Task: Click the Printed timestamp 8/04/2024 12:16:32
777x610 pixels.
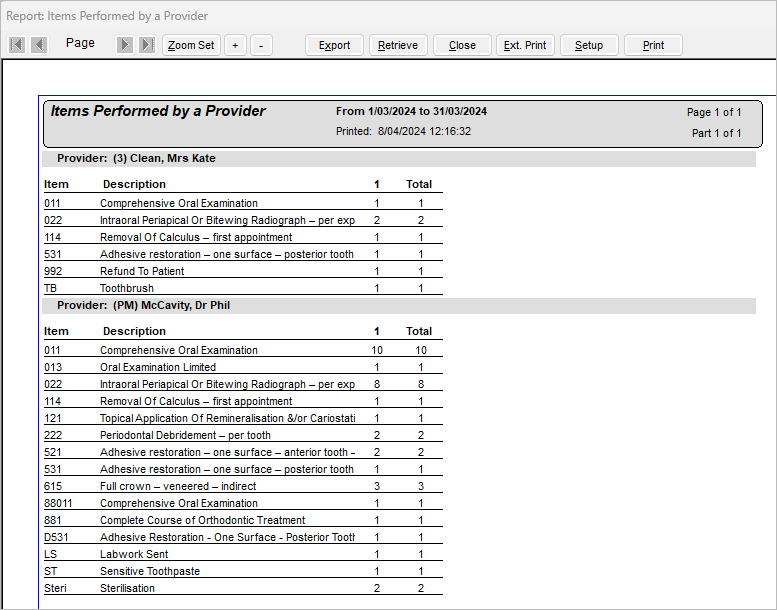Action: 403,131
